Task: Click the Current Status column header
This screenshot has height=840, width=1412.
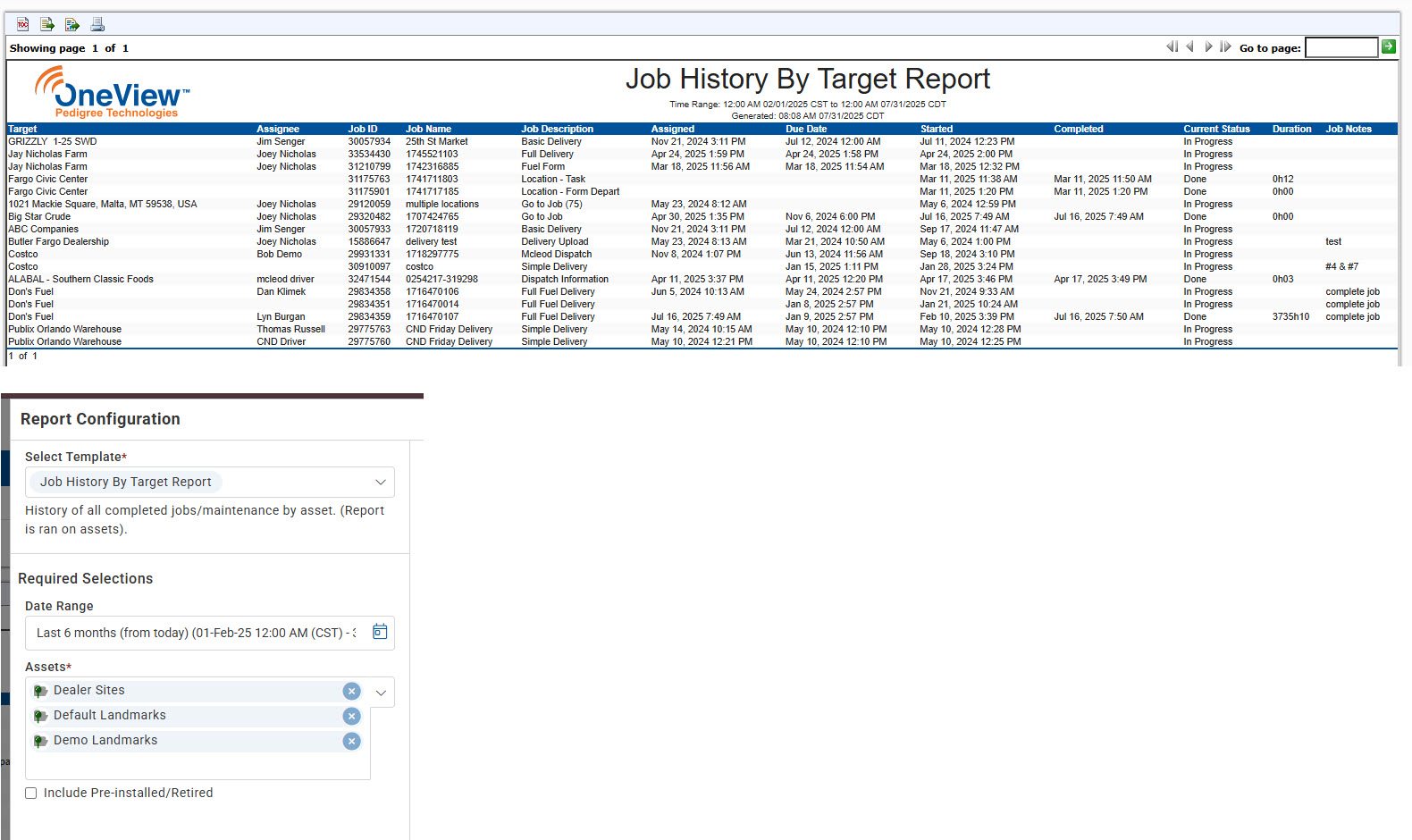Action: (1216, 129)
